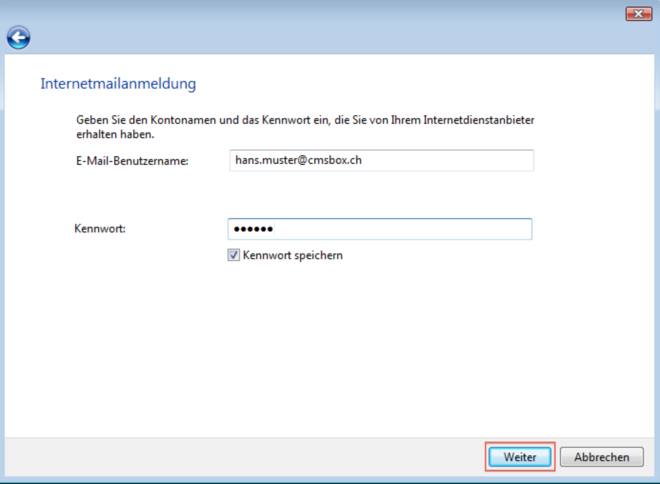
Task: Click the masked password dots
Action: click(x=253, y=229)
